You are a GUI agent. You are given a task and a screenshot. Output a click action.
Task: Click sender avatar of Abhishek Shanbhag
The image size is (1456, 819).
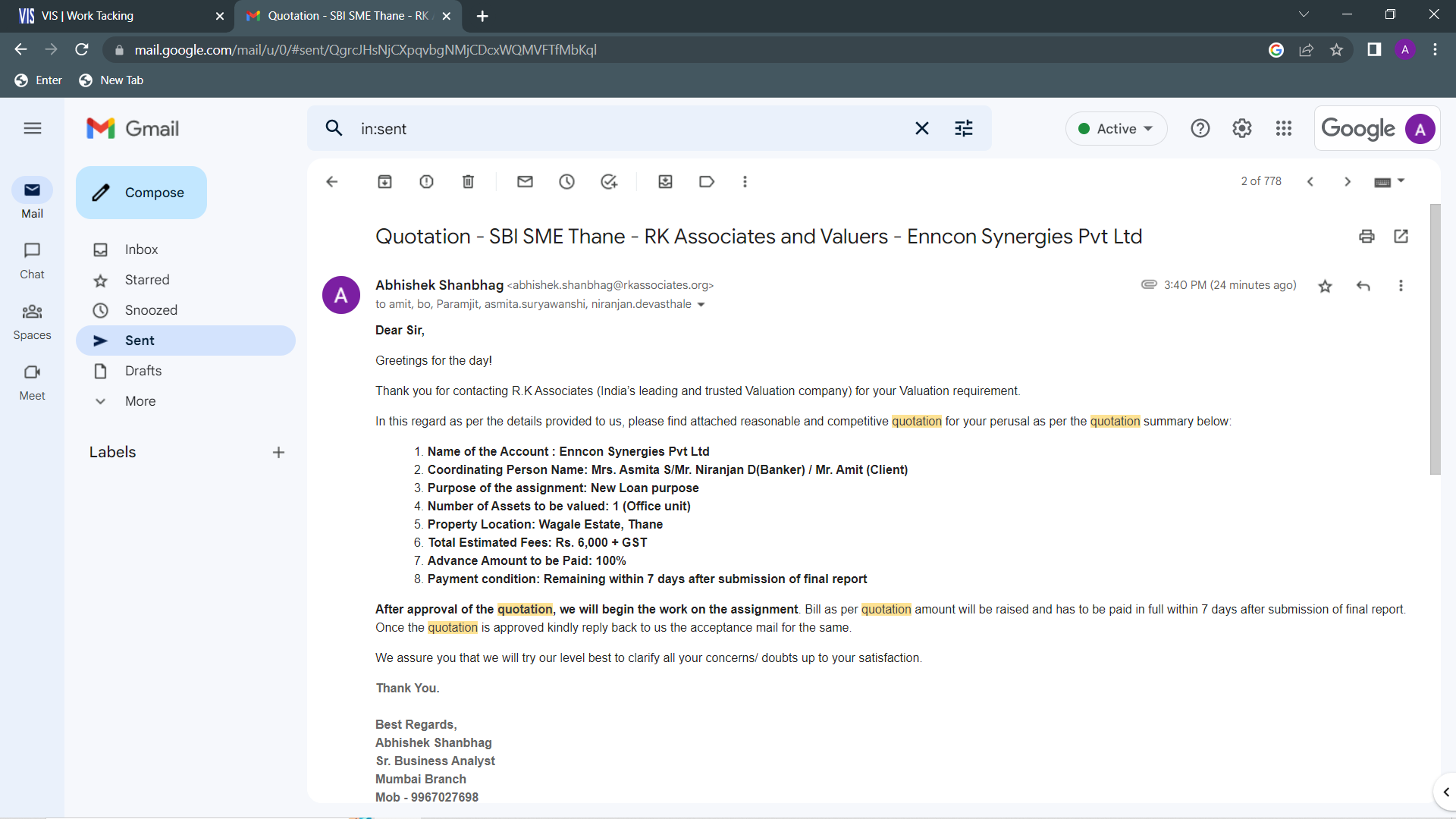tap(341, 295)
